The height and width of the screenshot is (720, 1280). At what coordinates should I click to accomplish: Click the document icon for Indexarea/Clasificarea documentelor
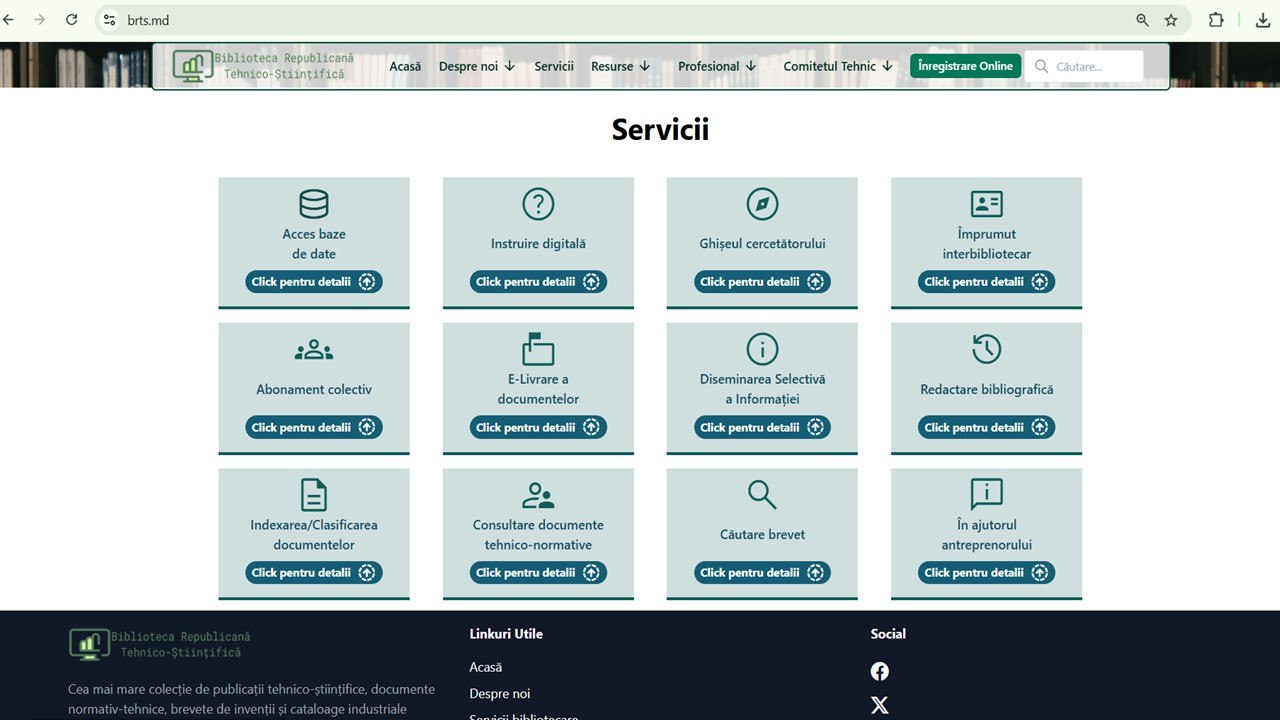[x=314, y=495]
